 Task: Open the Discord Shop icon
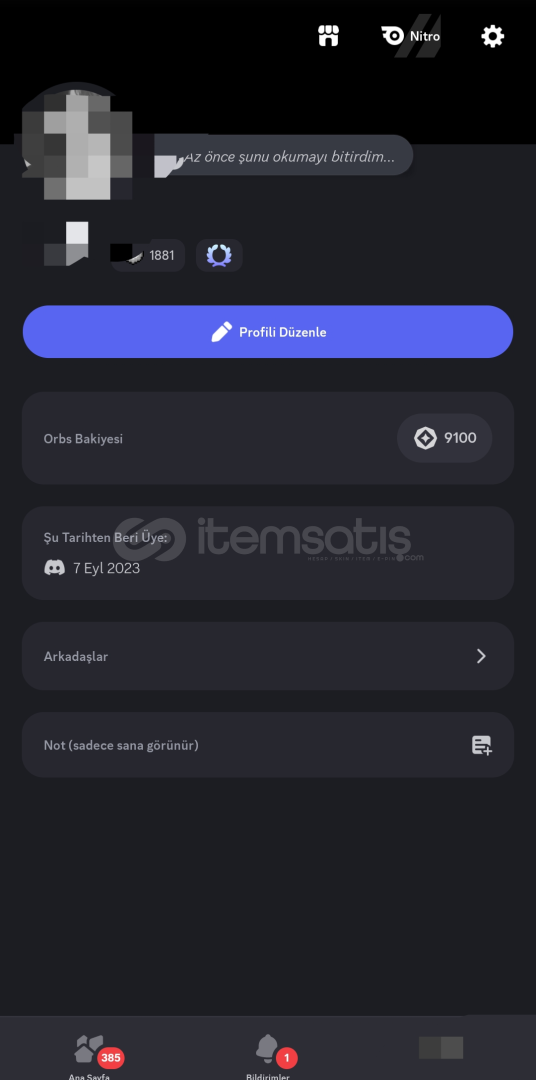329,36
